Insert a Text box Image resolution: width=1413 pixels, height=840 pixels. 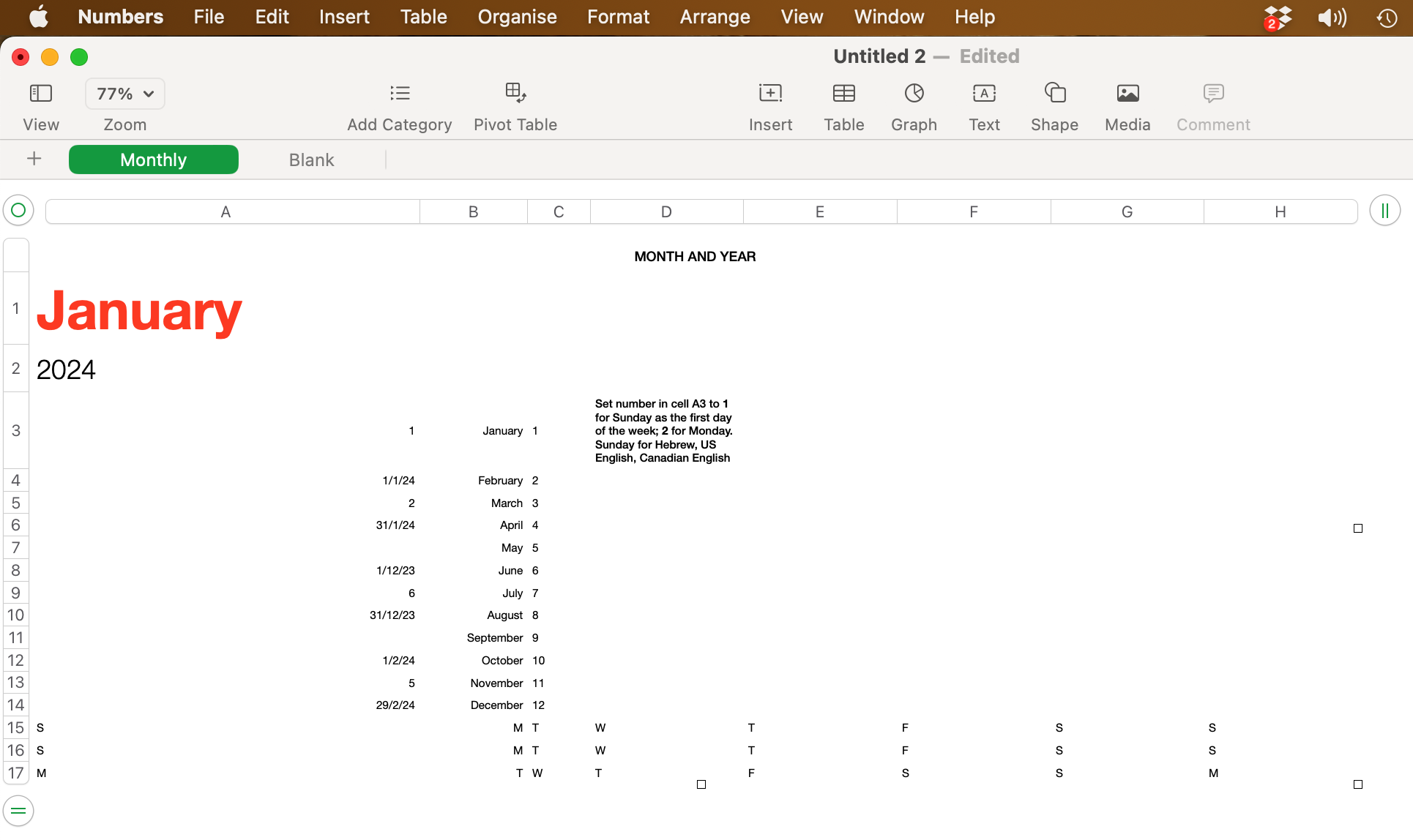pos(984,106)
